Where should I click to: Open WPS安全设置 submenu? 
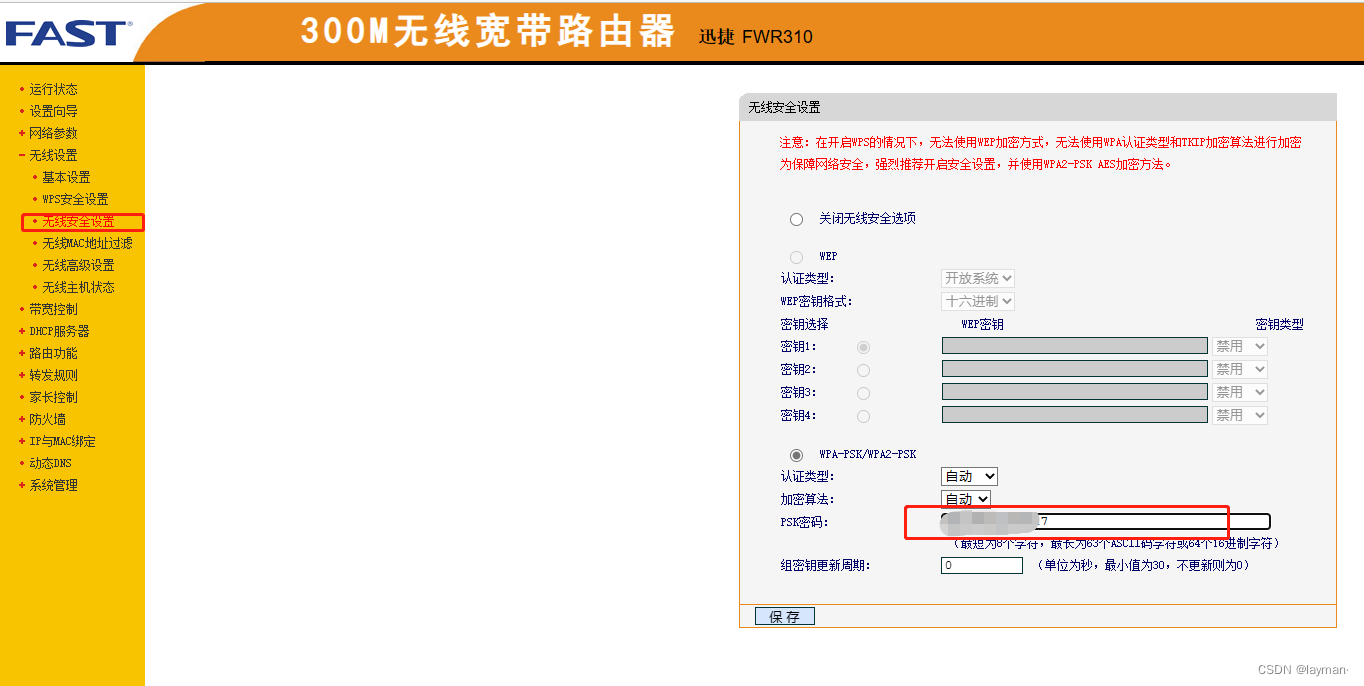tap(75, 199)
